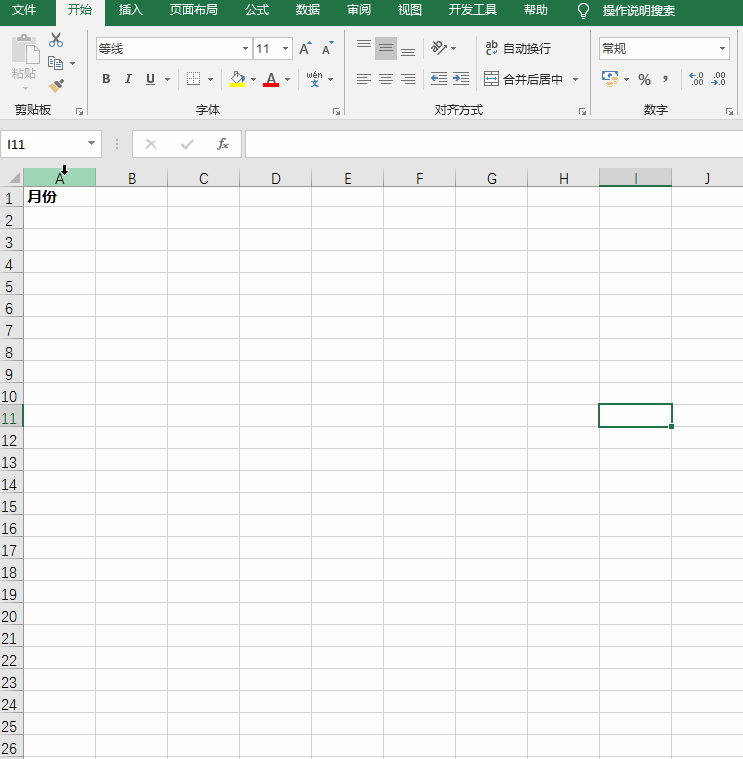The height and width of the screenshot is (759, 743).
Task: Toggle underline with the U button
Action: pos(151,79)
